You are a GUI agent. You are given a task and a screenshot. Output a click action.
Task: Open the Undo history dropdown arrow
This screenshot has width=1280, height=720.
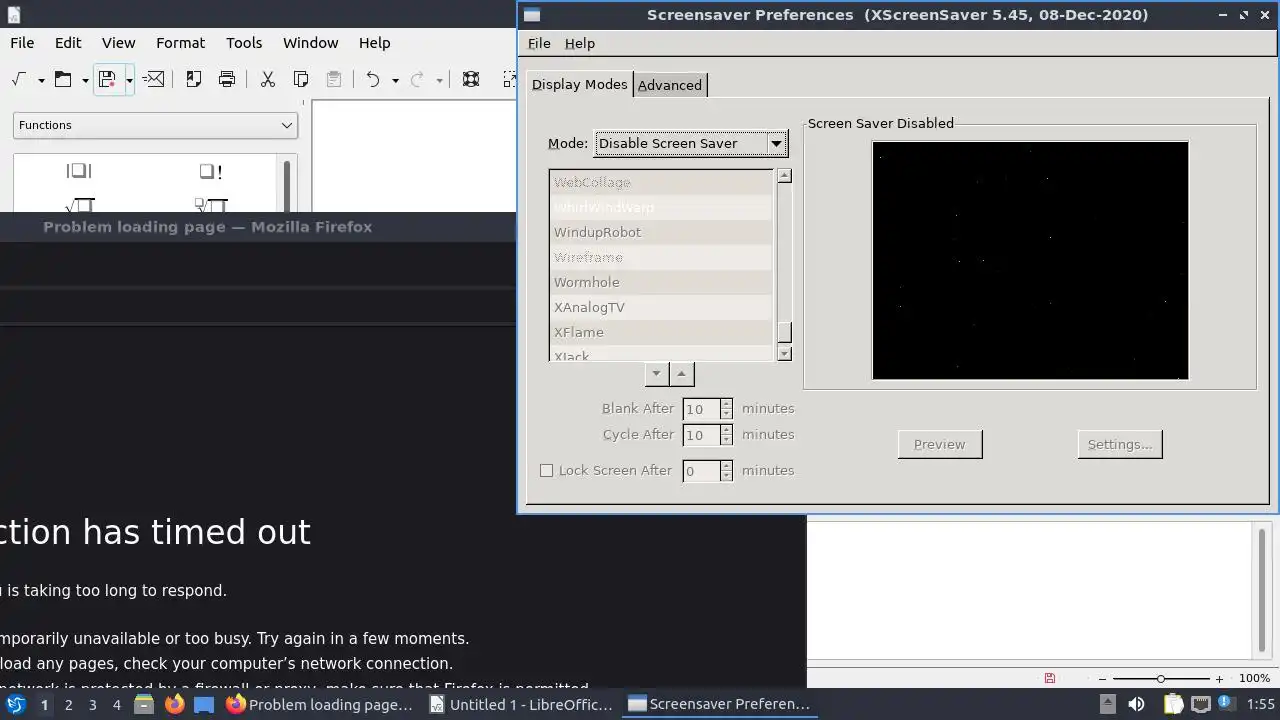tap(395, 80)
